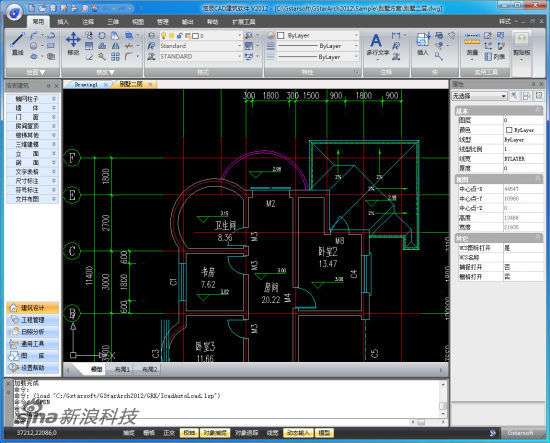Switch to the 注释 ribbon tab

[x=88, y=22]
